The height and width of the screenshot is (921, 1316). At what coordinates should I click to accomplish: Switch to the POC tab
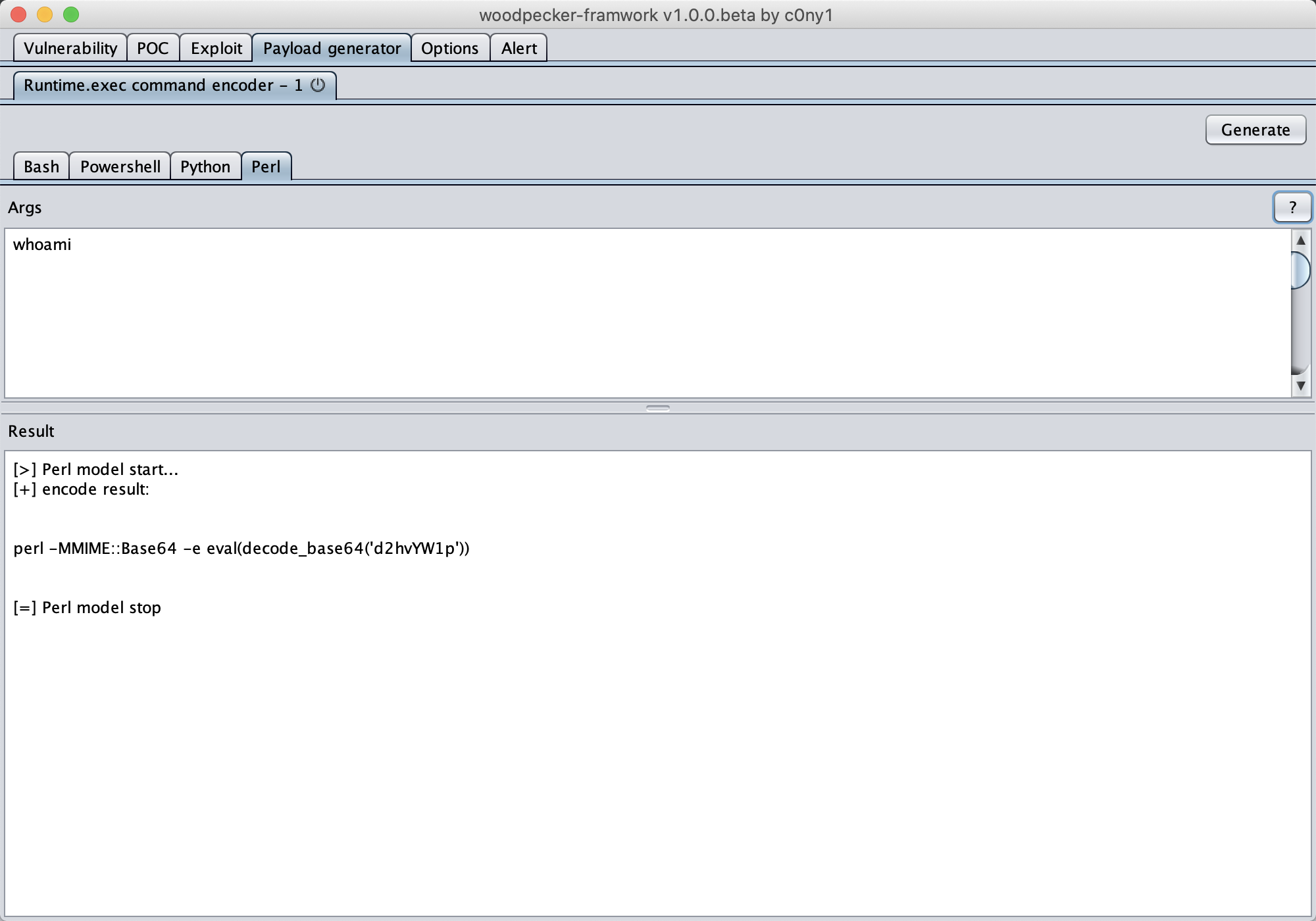click(x=153, y=48)
